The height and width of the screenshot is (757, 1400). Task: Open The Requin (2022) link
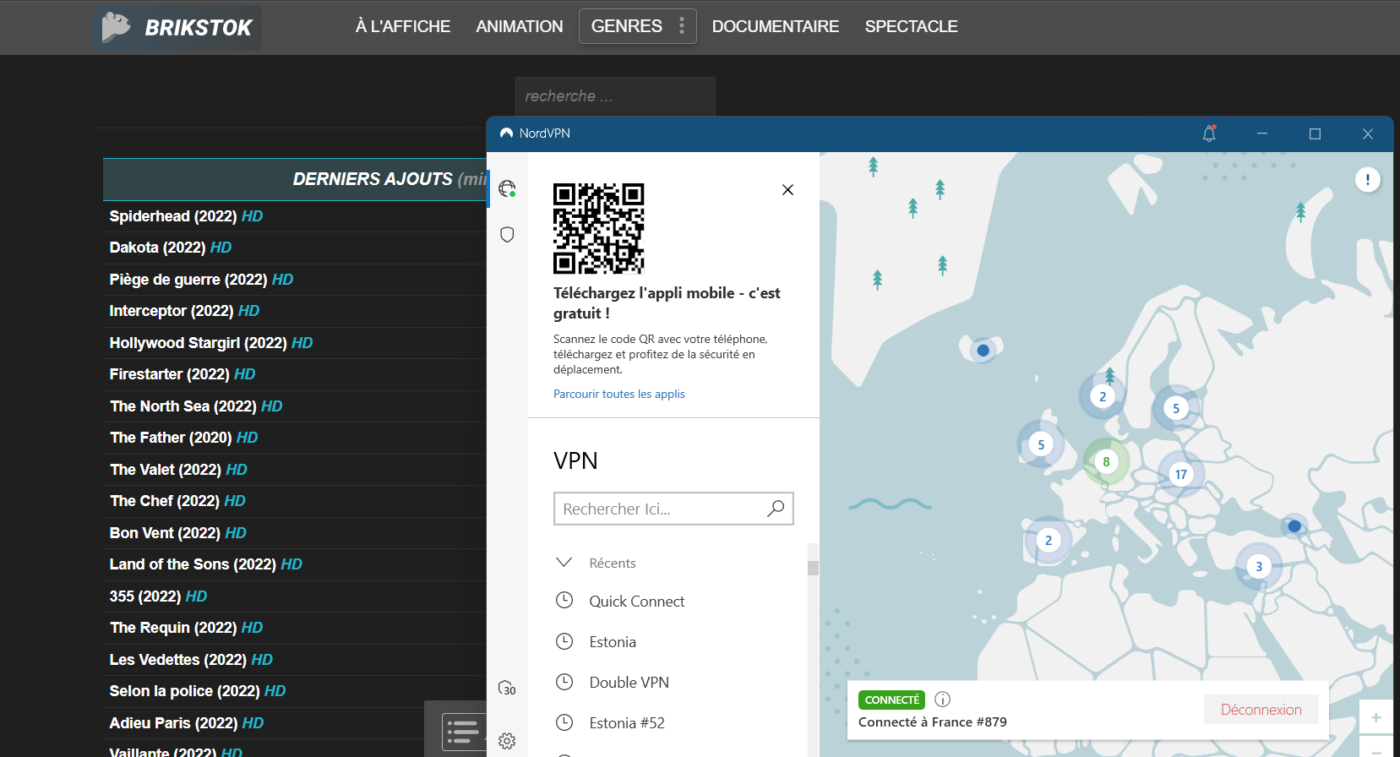click(x=186, y=628)
